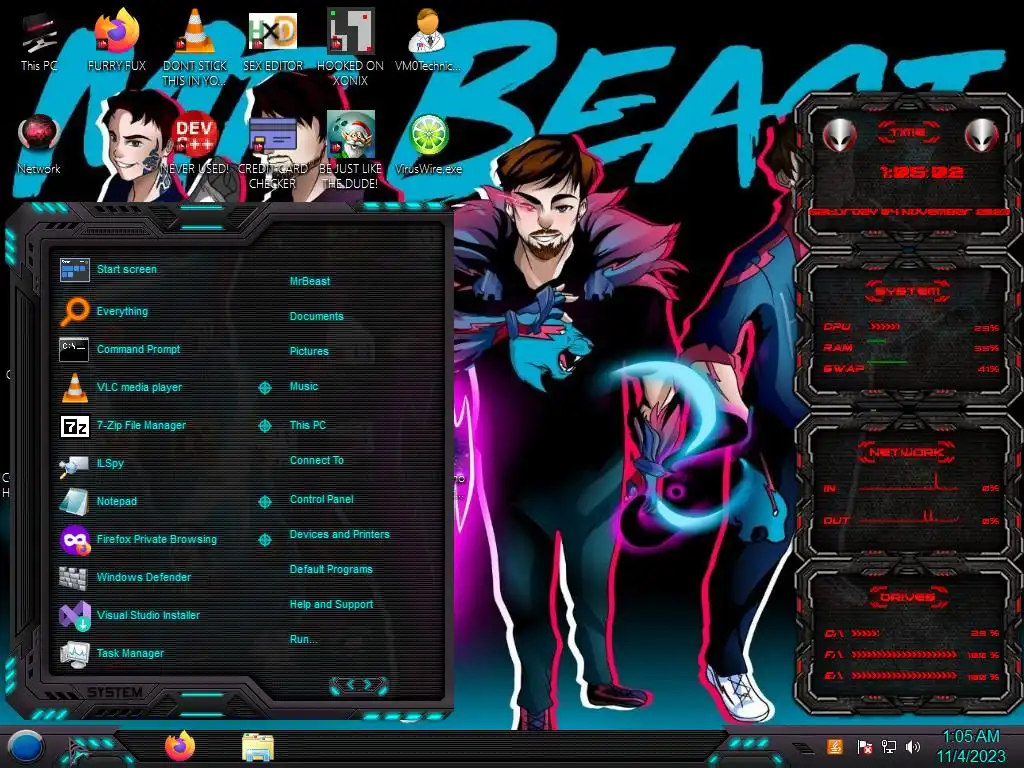Launch ILSpy from start menu
The width and height of the screenshot is (1024, 768).
point(91,463)
